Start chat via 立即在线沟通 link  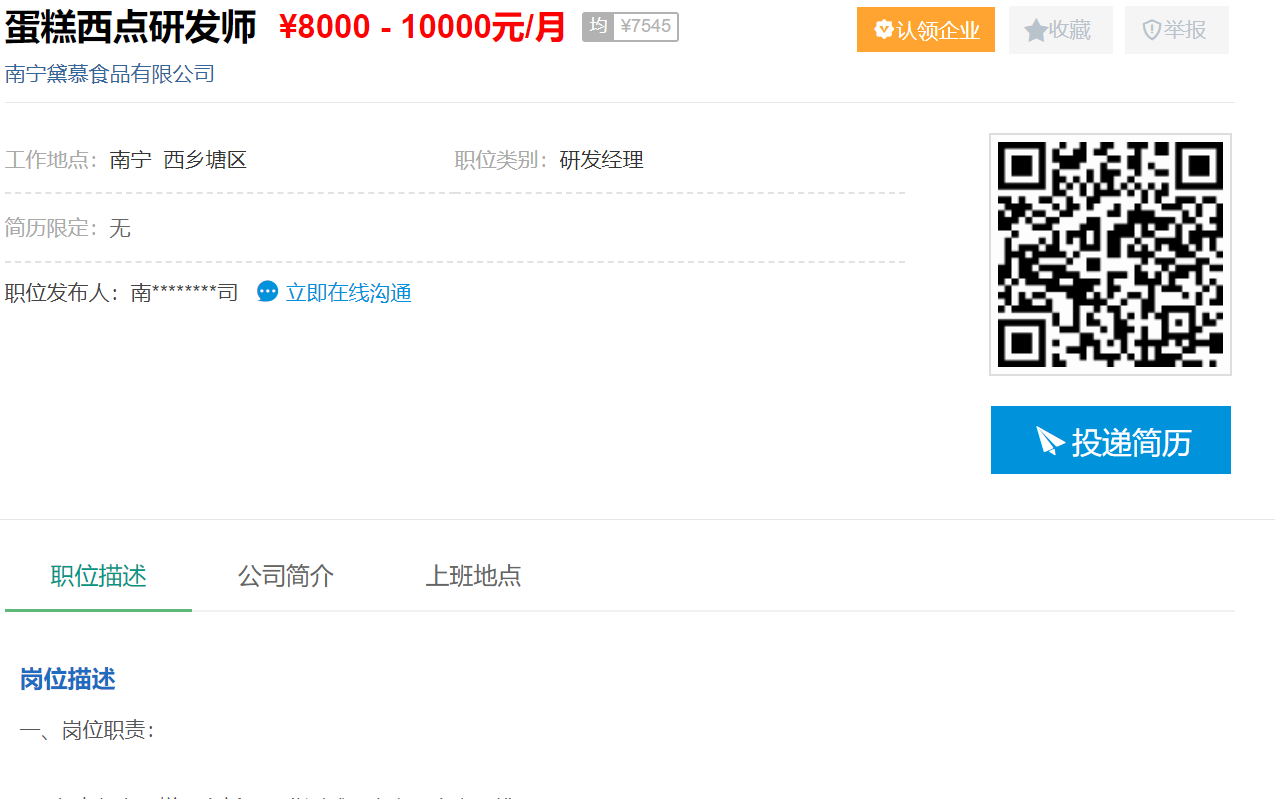[x=348, y=293]
